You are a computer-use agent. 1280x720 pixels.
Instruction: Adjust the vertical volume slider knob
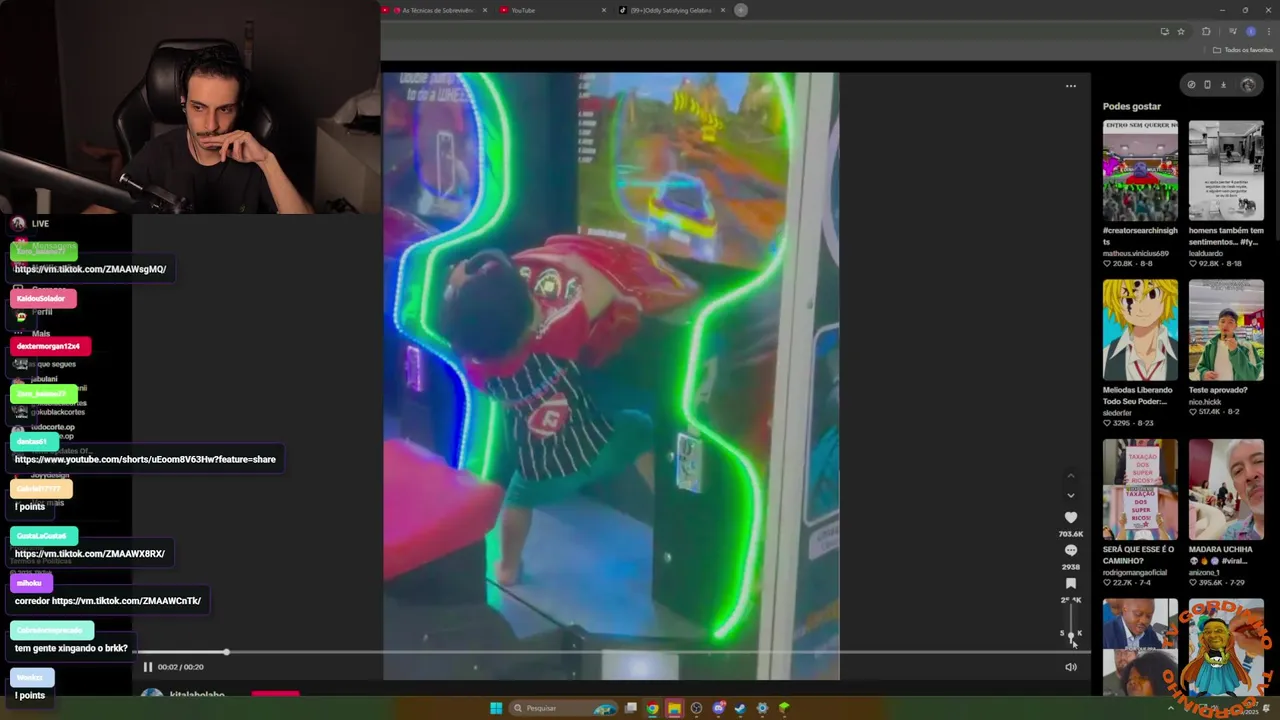(x=1071, y=634)
